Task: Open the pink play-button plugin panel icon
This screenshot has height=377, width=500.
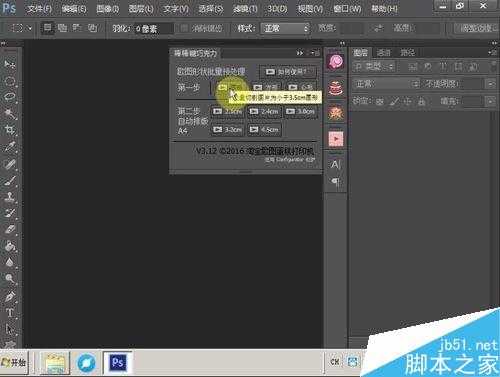Action: coord(336,139)
